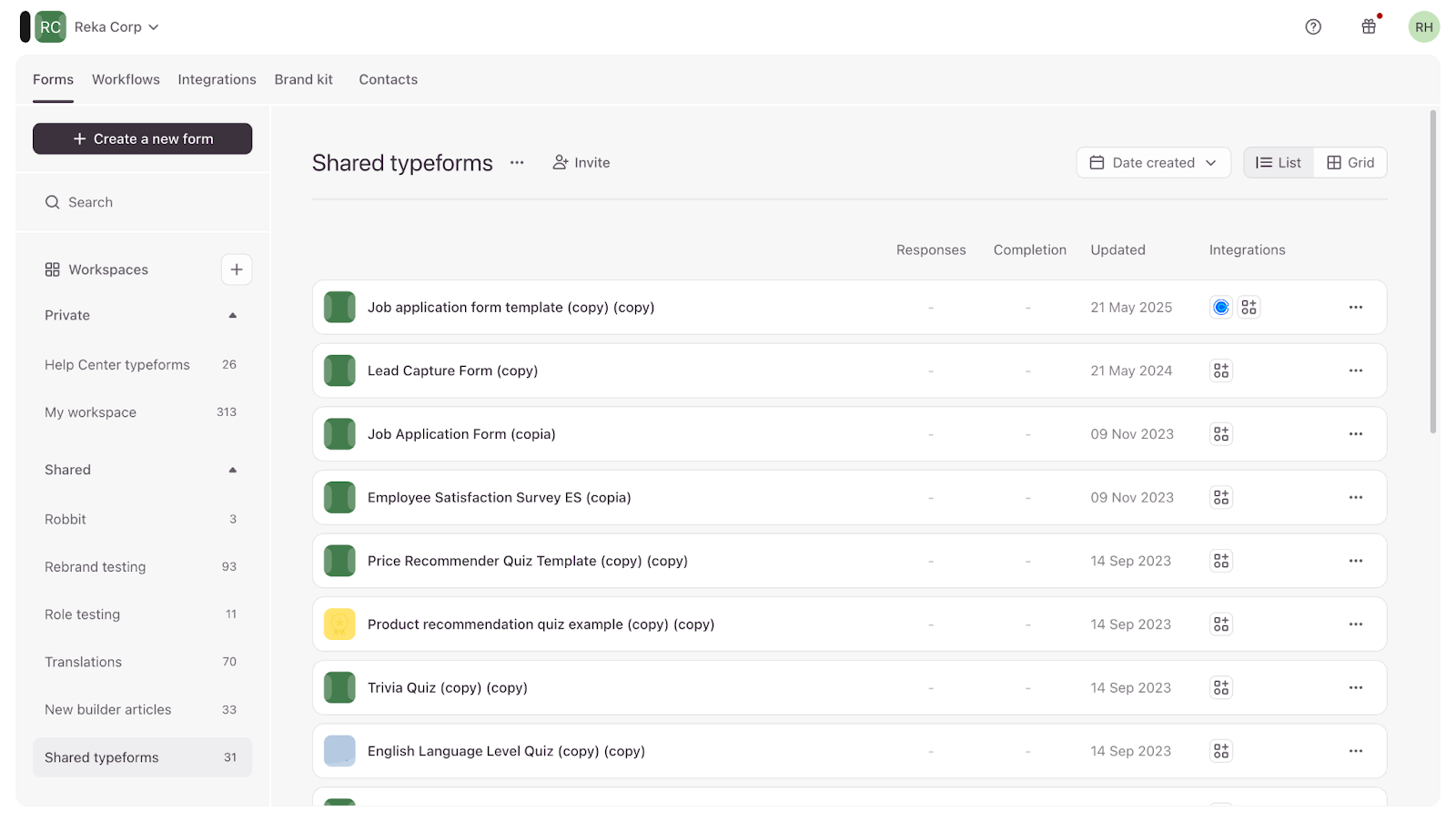The height and width of the screenshot is (822, 1456).
Task: Open the help question mark icon
Action: point(1312,27)
